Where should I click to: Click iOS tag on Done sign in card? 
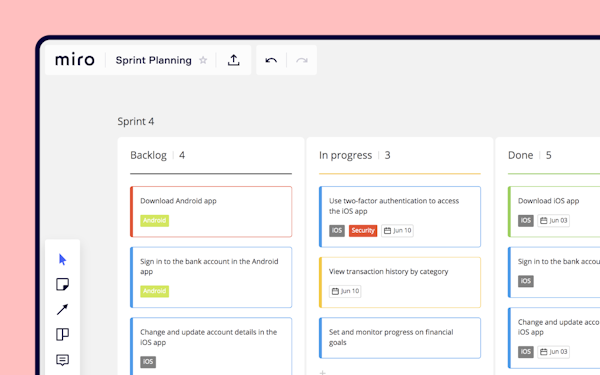[x=526, y=281]
